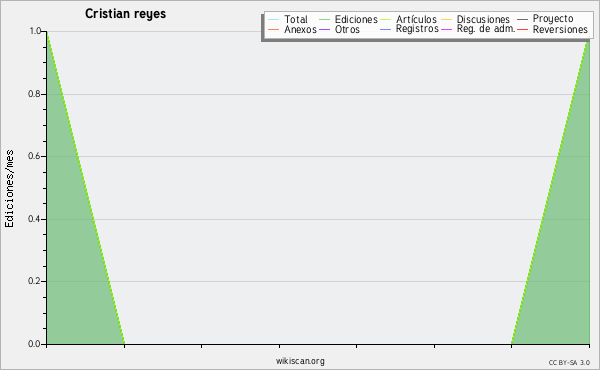The height and width of the screenshot is (370, 600).
Task: Click the Anexos legend label
Action: click(300, 29)
